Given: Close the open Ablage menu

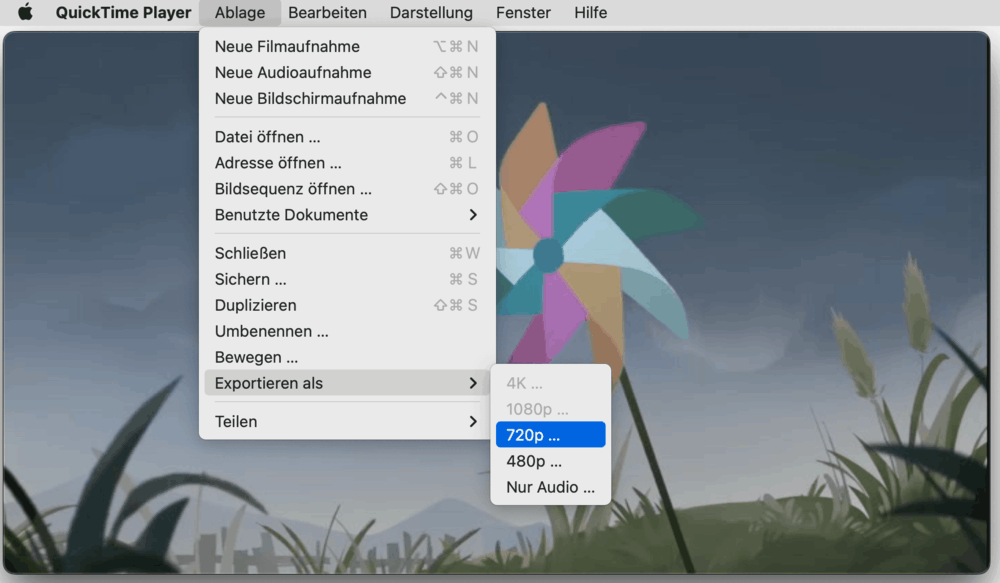Looking at the screenshot, I should pos(240,13).
